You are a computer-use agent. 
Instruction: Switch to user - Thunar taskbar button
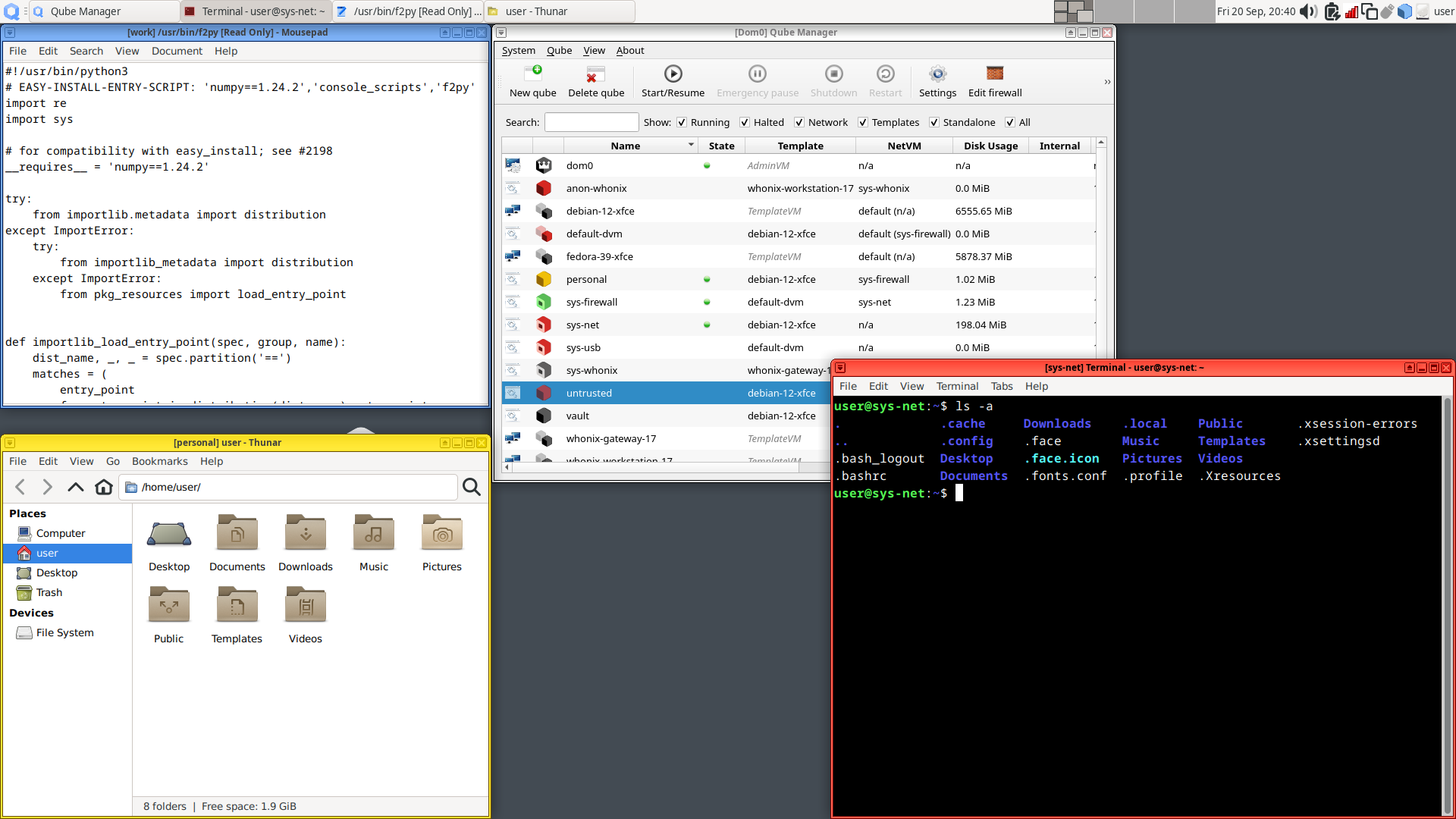[x=560, y=11]
